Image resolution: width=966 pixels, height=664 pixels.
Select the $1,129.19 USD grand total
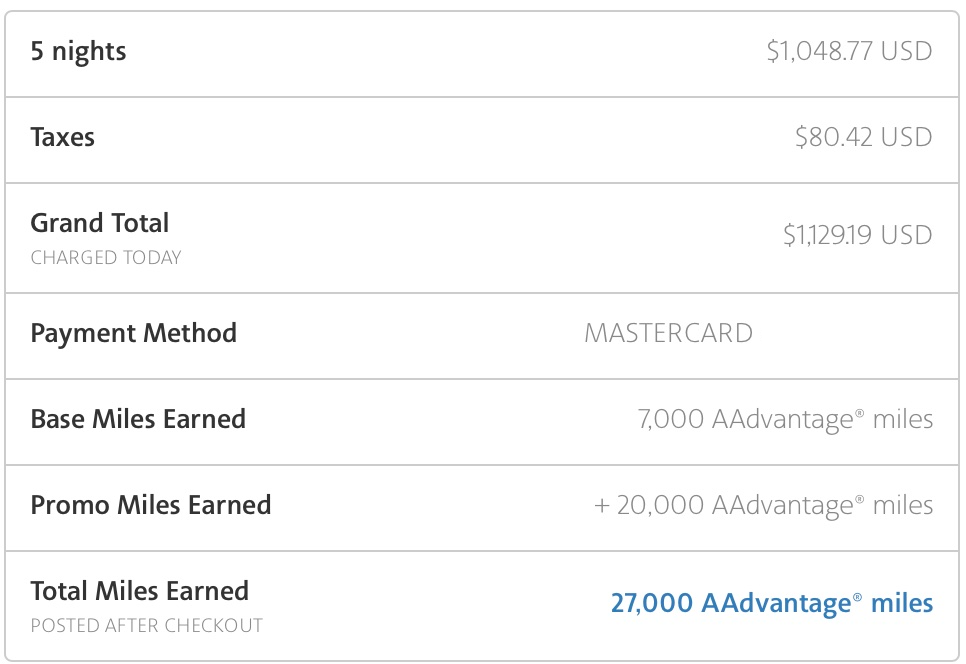pyautogui.click(x=857, y=235)
